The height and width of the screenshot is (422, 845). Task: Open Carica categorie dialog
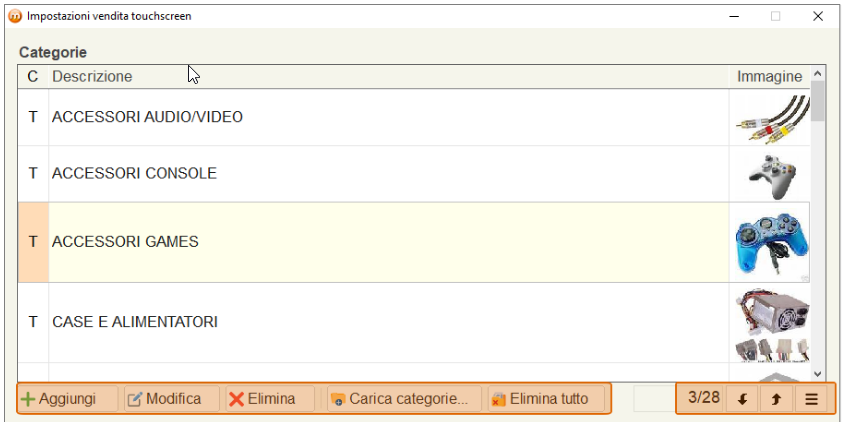404,399
